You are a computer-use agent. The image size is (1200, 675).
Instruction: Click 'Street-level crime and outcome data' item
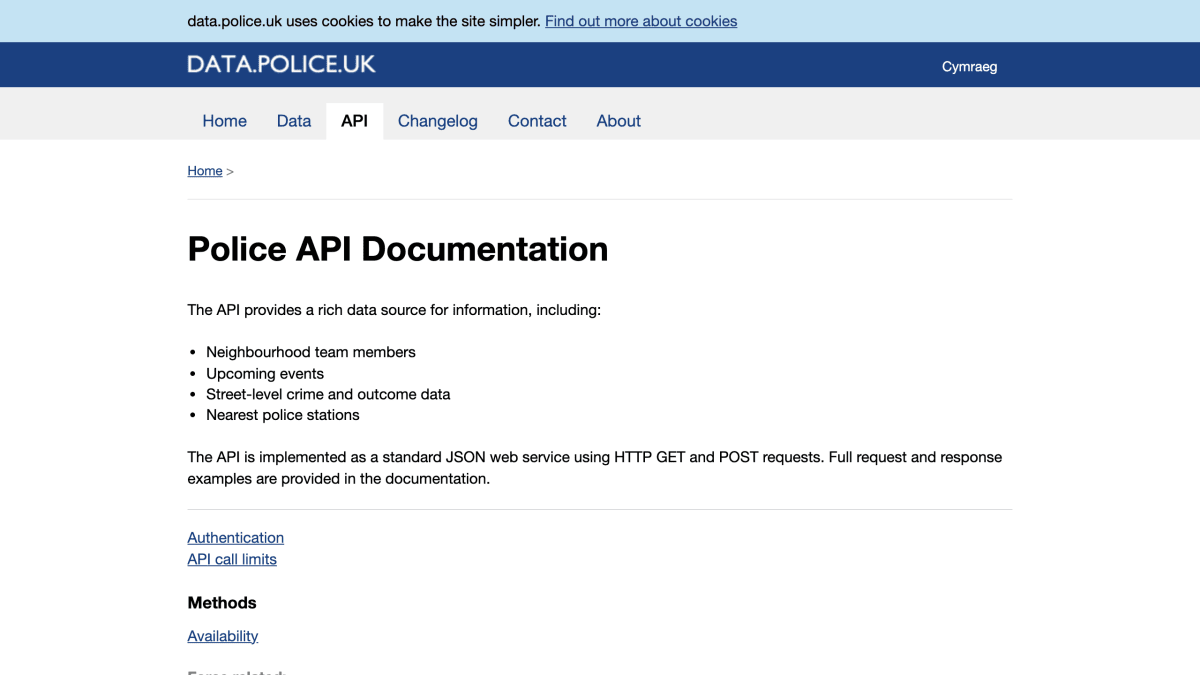[x=328, y=394]
